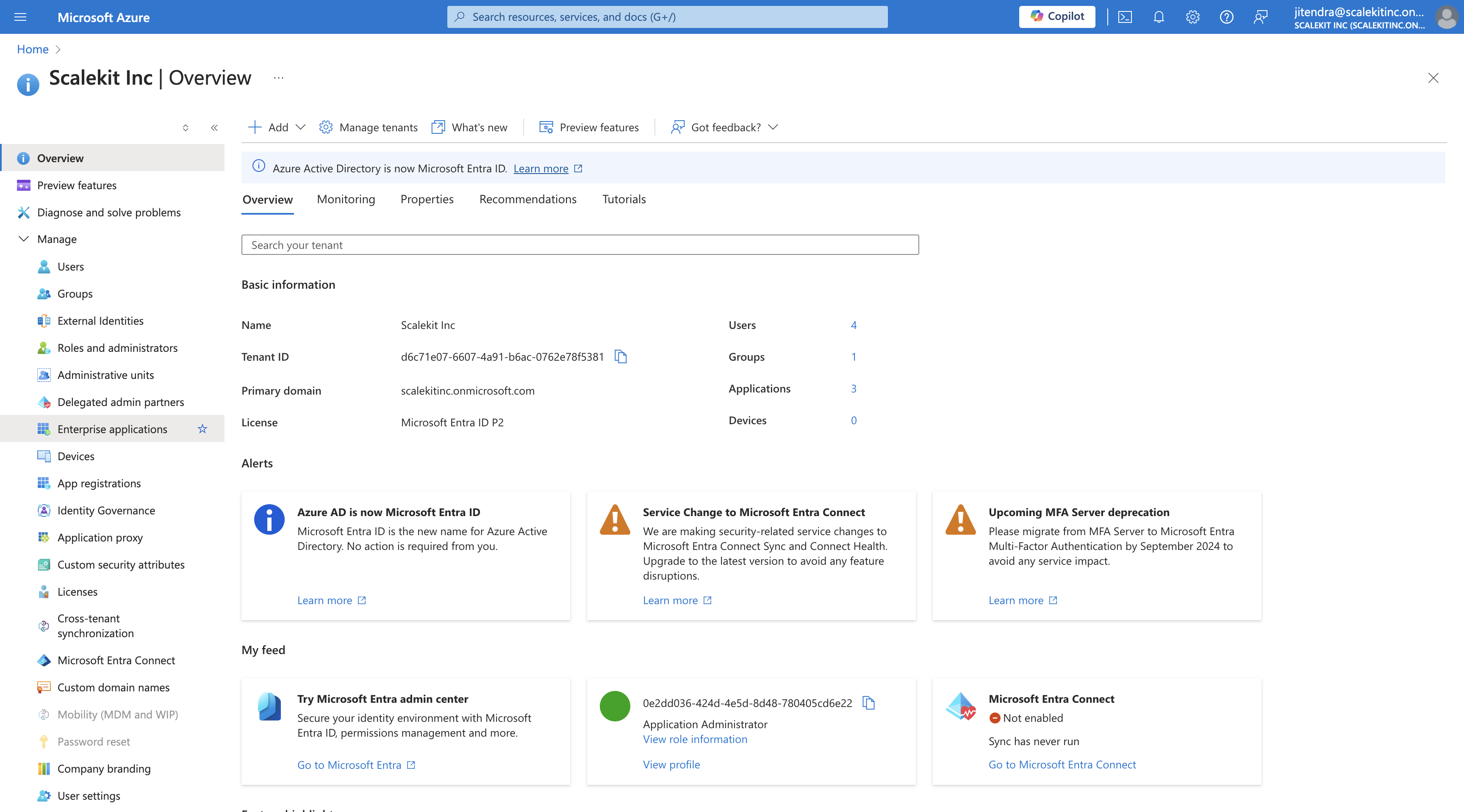
Task: Open Delegated admin partners
Action: click(x=120, y=402)
